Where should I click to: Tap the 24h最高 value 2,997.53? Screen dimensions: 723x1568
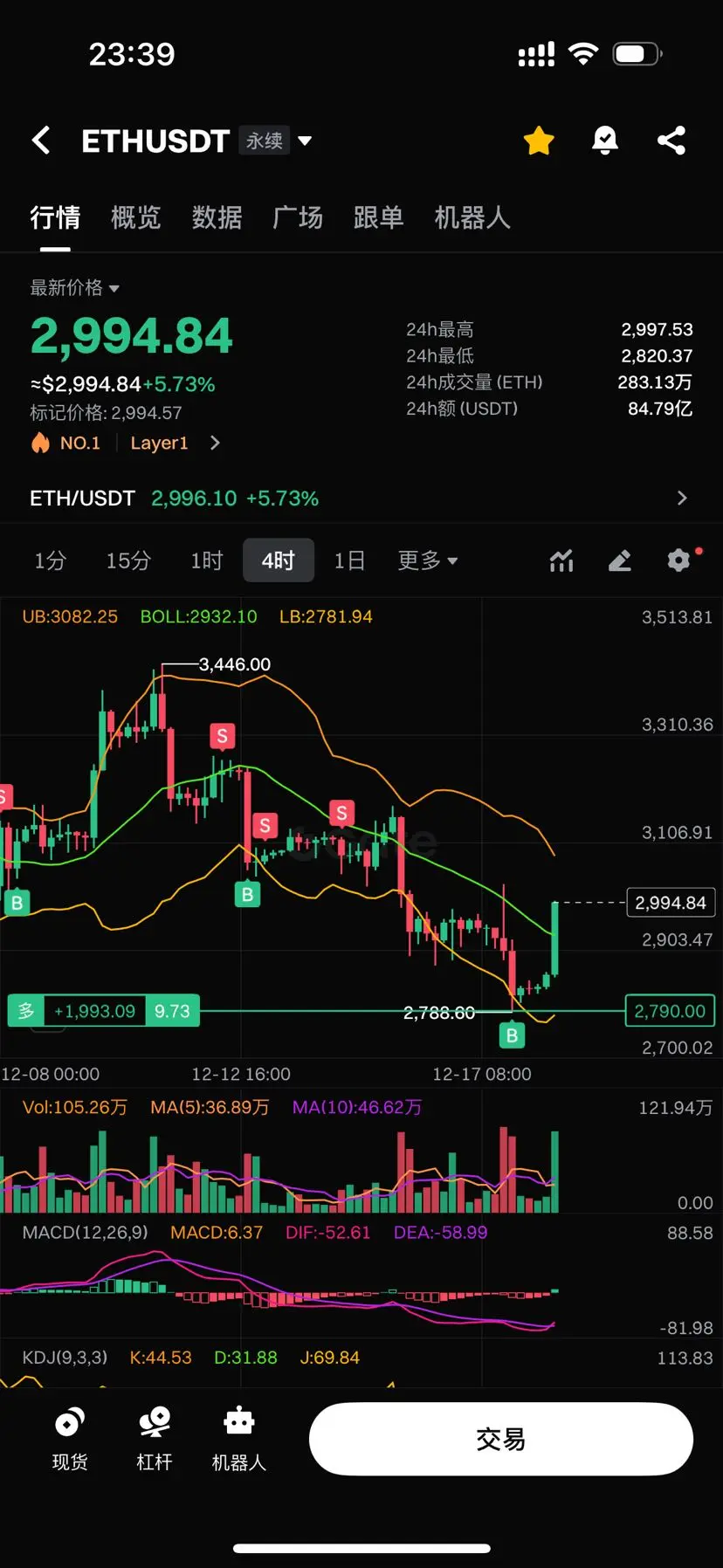[657, 329]
